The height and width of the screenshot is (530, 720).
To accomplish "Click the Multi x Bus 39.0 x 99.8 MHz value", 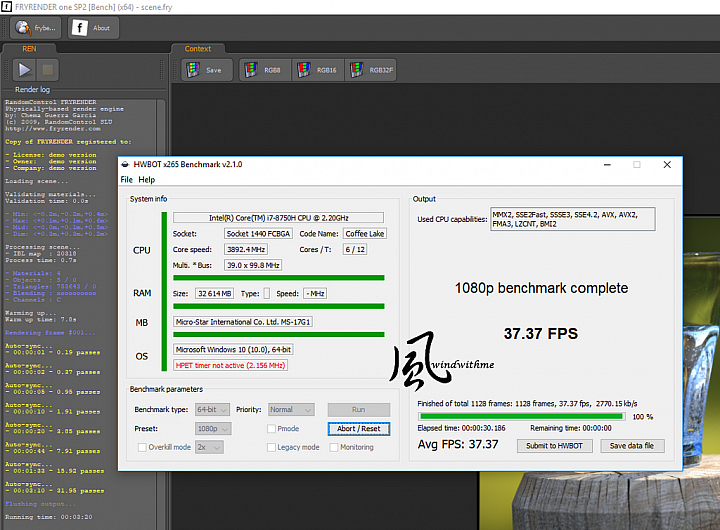I will pos(253,265).
